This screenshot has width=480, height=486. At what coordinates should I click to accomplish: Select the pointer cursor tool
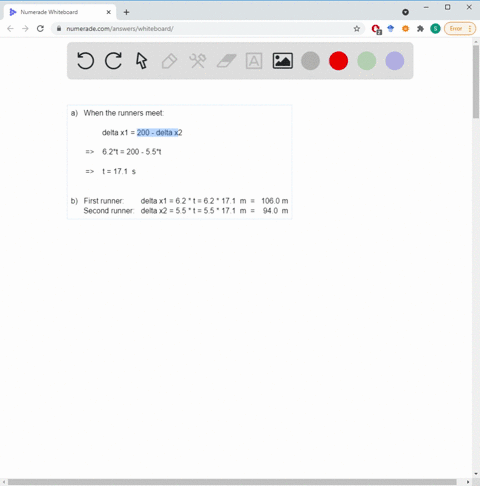click(142, 61)
